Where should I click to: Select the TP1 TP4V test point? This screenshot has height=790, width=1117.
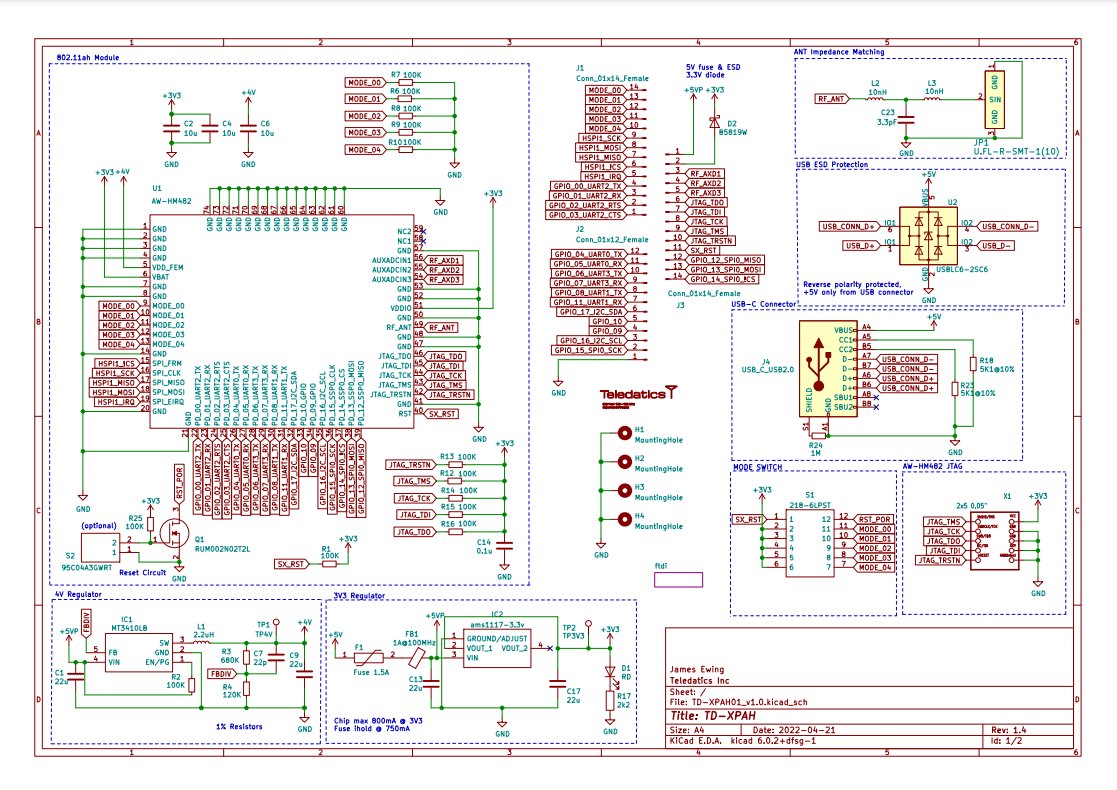coord(276,625)
